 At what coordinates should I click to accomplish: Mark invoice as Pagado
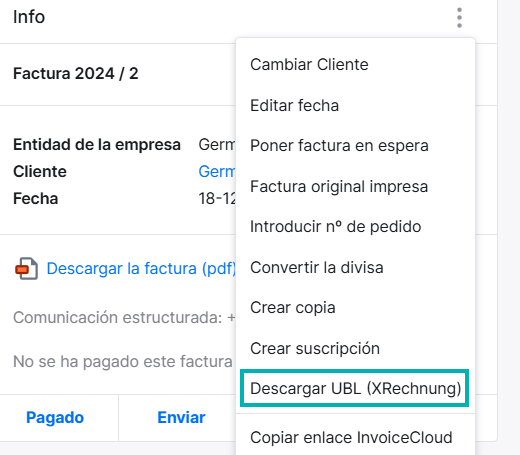click(x=55, y=418)
